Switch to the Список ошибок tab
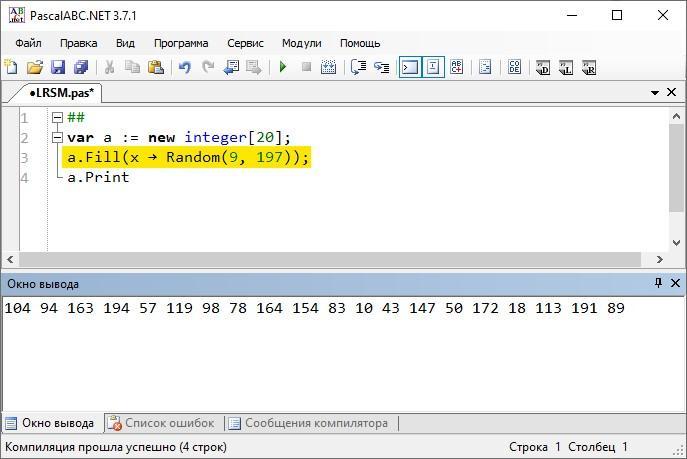Viewport: 687px width, 459px height. 161,423
